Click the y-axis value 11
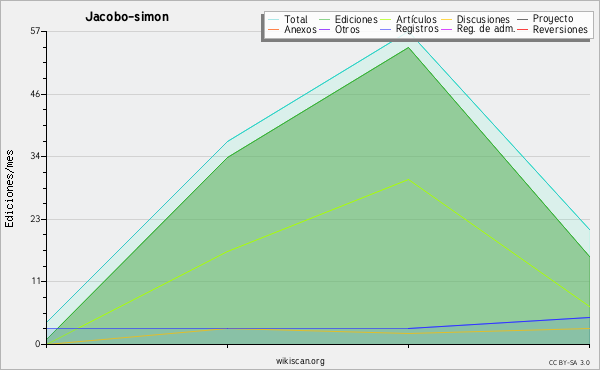The width and height of the screenshot is (600, 370). [x=36, y=281]
